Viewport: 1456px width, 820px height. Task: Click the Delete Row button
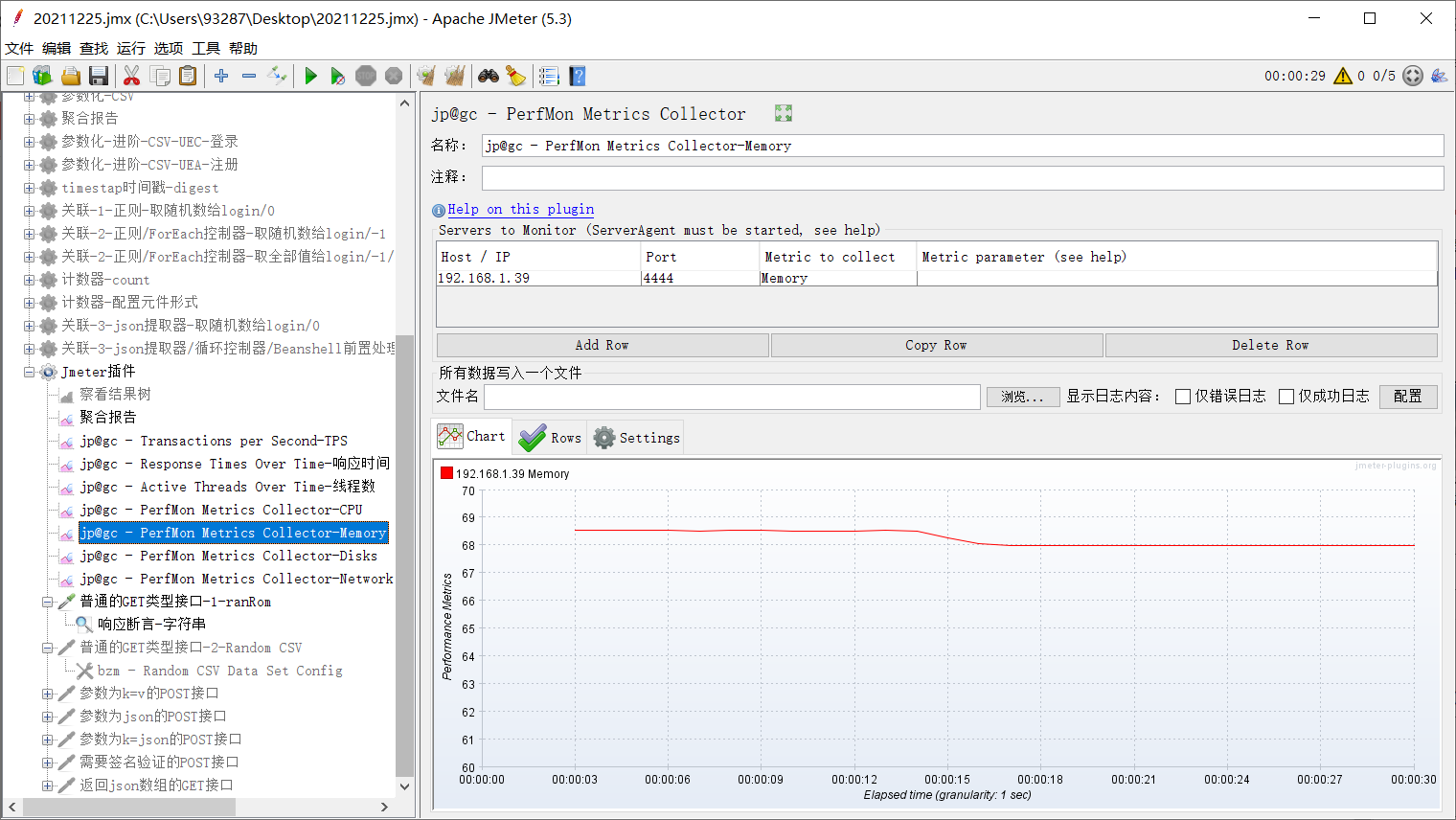1271,345
